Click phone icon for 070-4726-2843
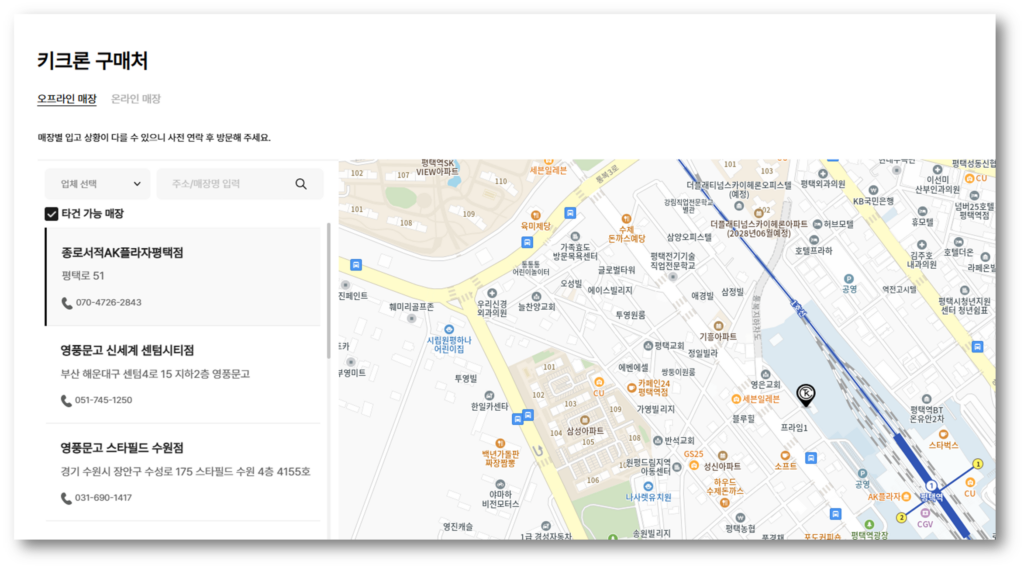 [67, 303]
